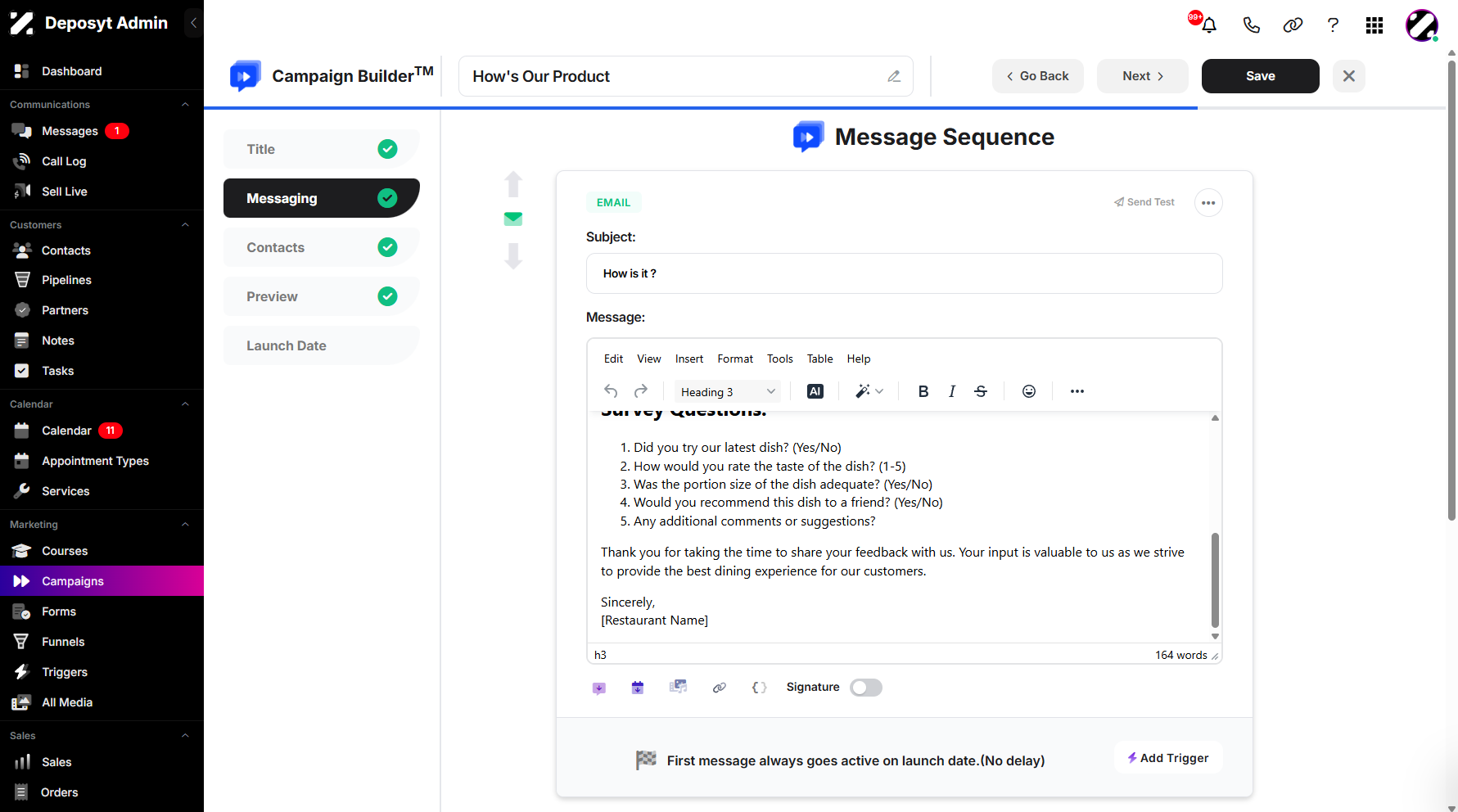Click the message editor scrollbar

pyautogui.click(x=1215, y=580)
